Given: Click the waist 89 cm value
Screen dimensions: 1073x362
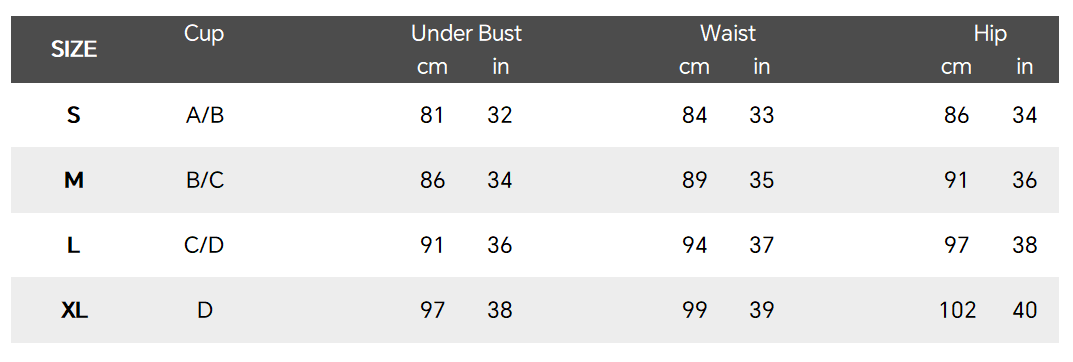Looking at the screenshot, I should coord(694,180).
